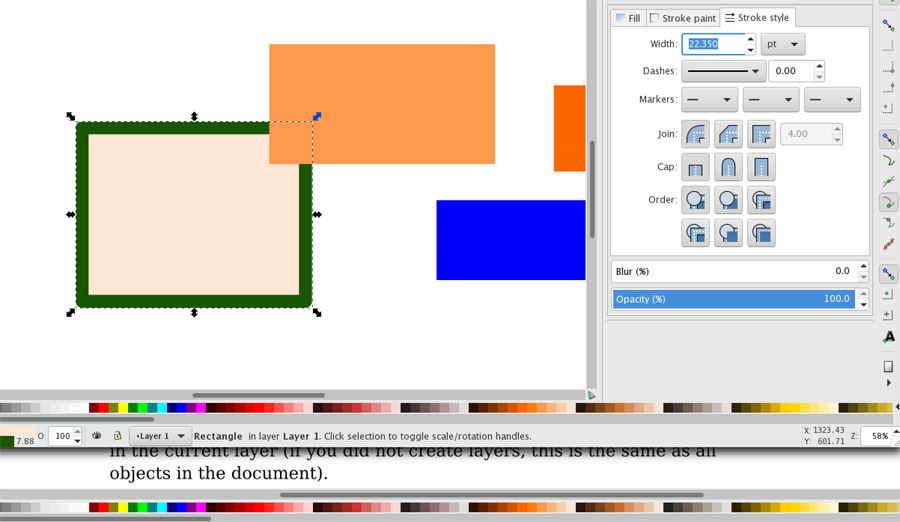Select the Stroke style tab
The width and height of the screenshot is (900, 522).
click(757, 18)
